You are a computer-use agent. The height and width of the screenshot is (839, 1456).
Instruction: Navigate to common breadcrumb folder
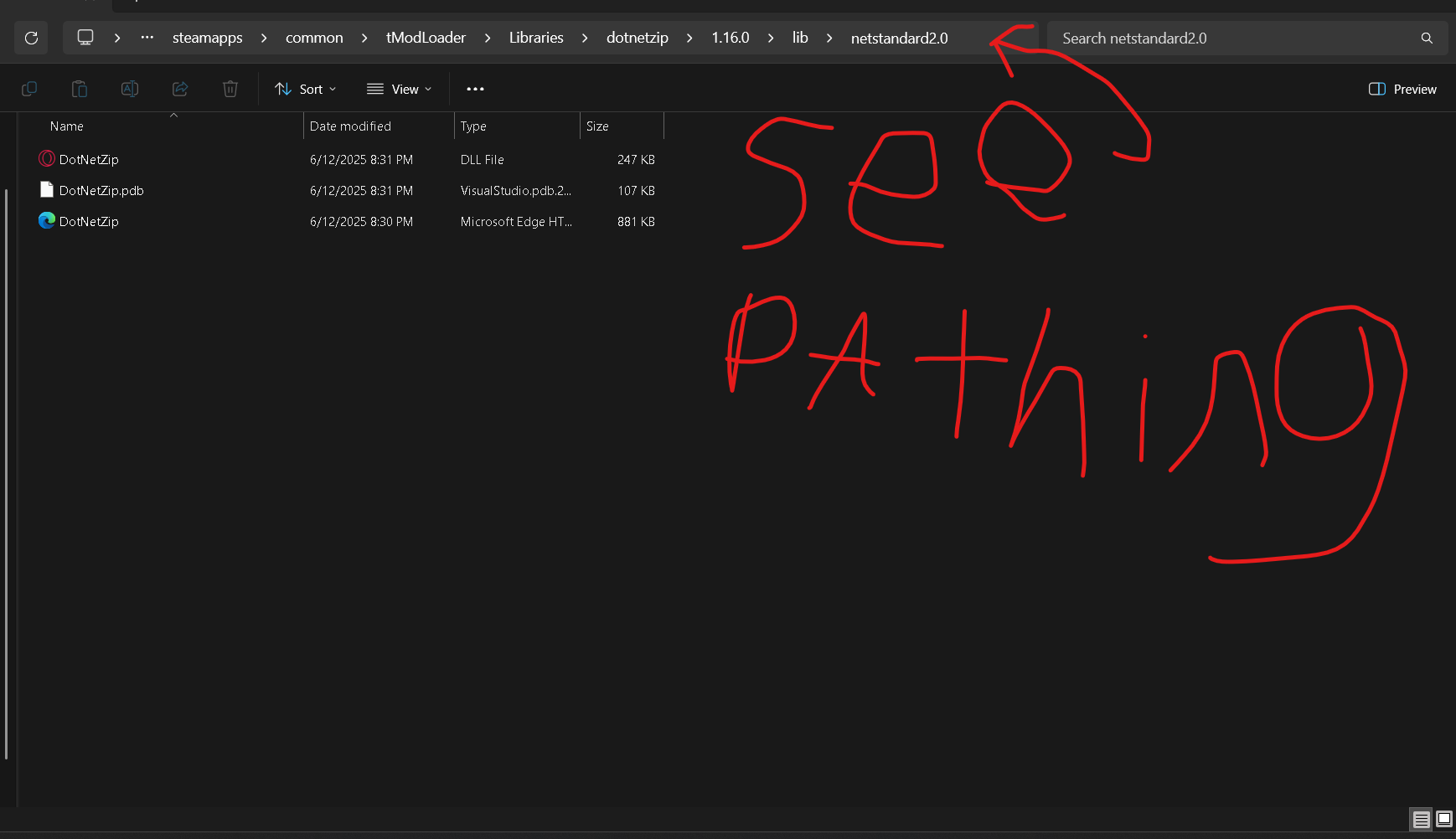(314, 38)
